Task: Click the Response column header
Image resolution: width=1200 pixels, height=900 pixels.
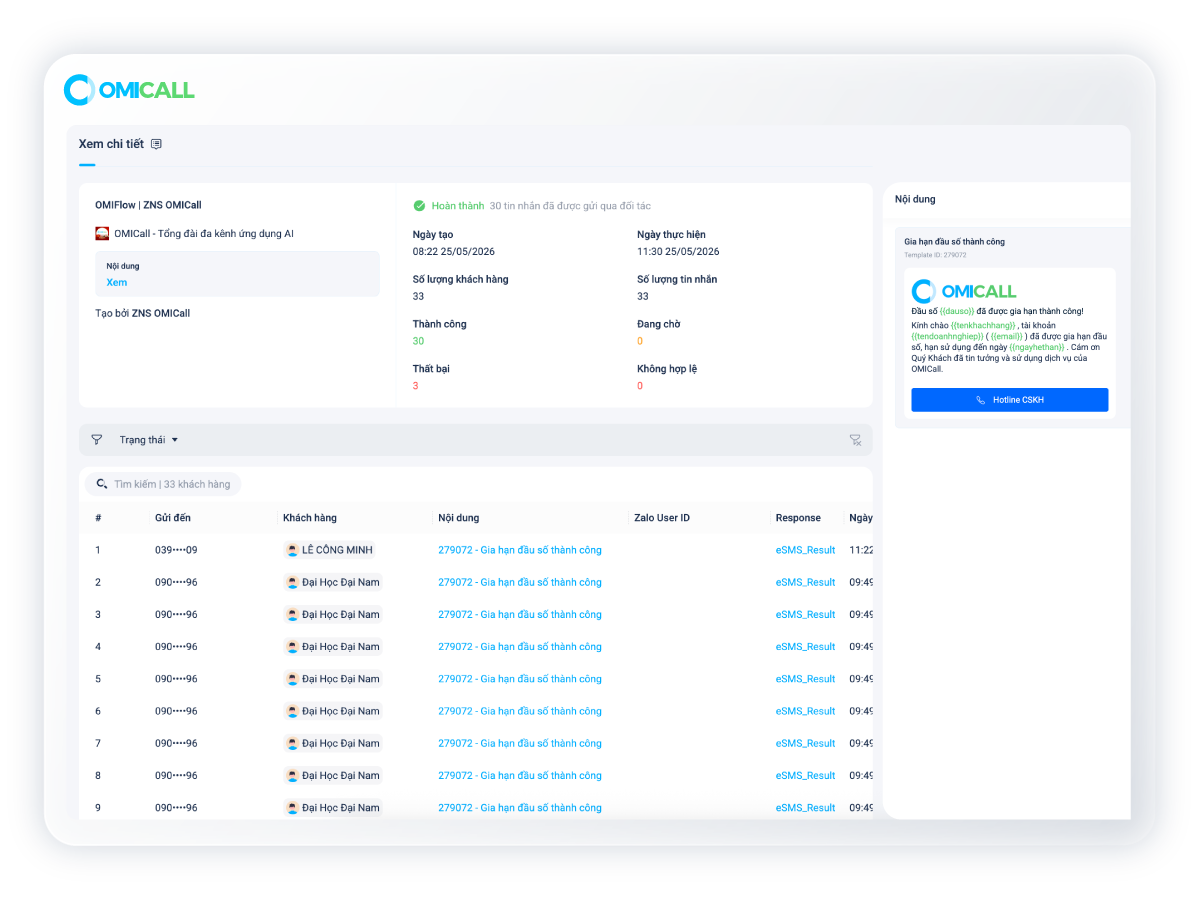Action: tap(798, 518)
